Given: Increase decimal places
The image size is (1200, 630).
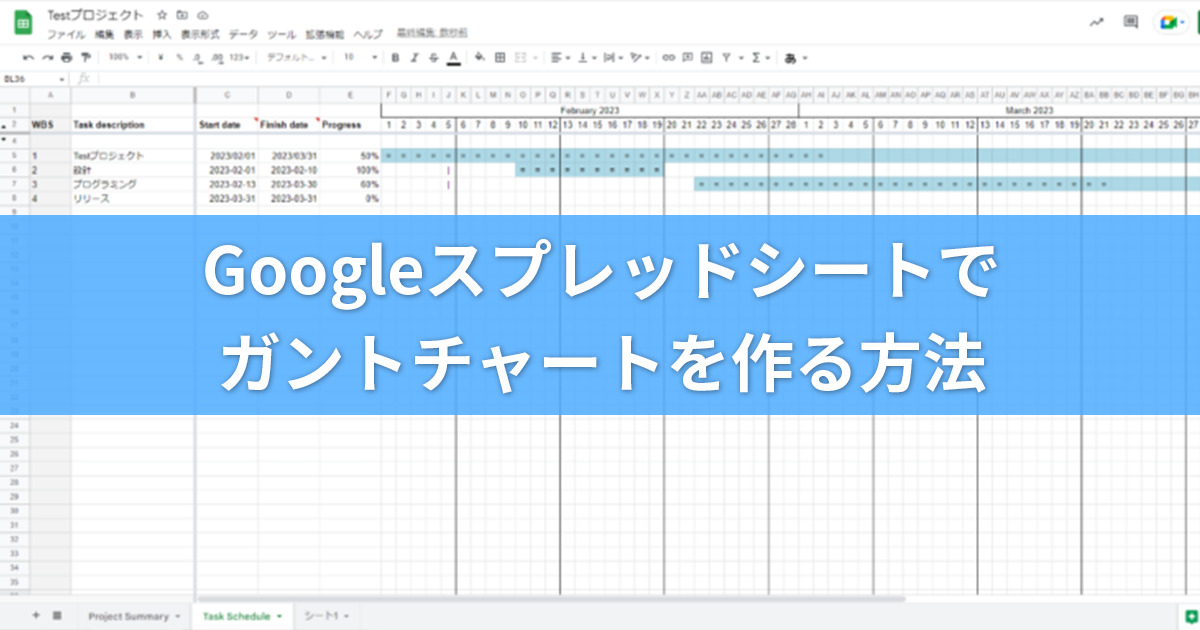Looking at the screenshot, I should [216, 57].
